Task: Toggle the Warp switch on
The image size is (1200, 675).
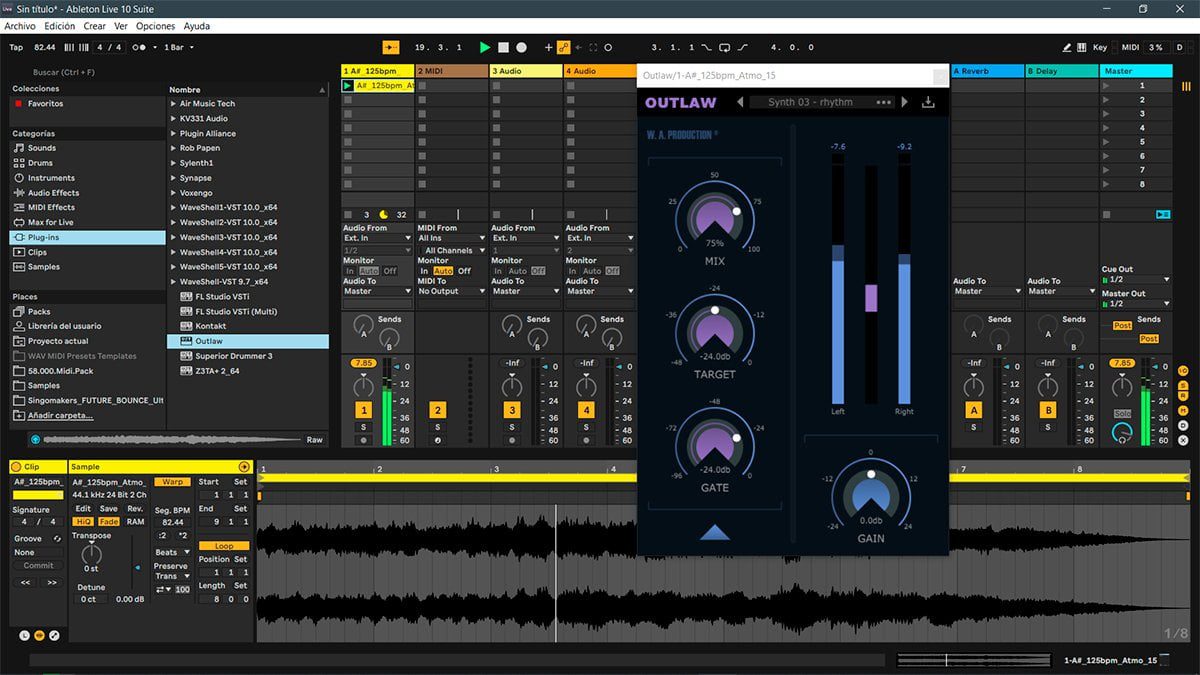Action: click(172, 482)
